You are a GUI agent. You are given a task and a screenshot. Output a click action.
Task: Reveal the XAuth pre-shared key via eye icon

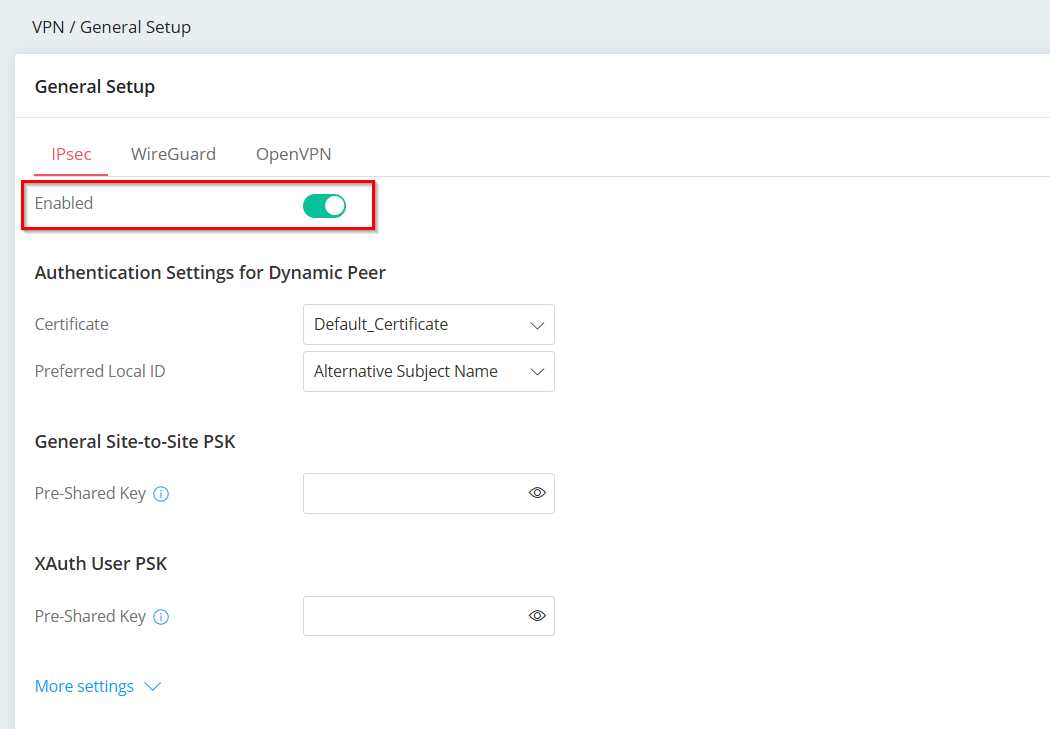[x=537, y=616]
